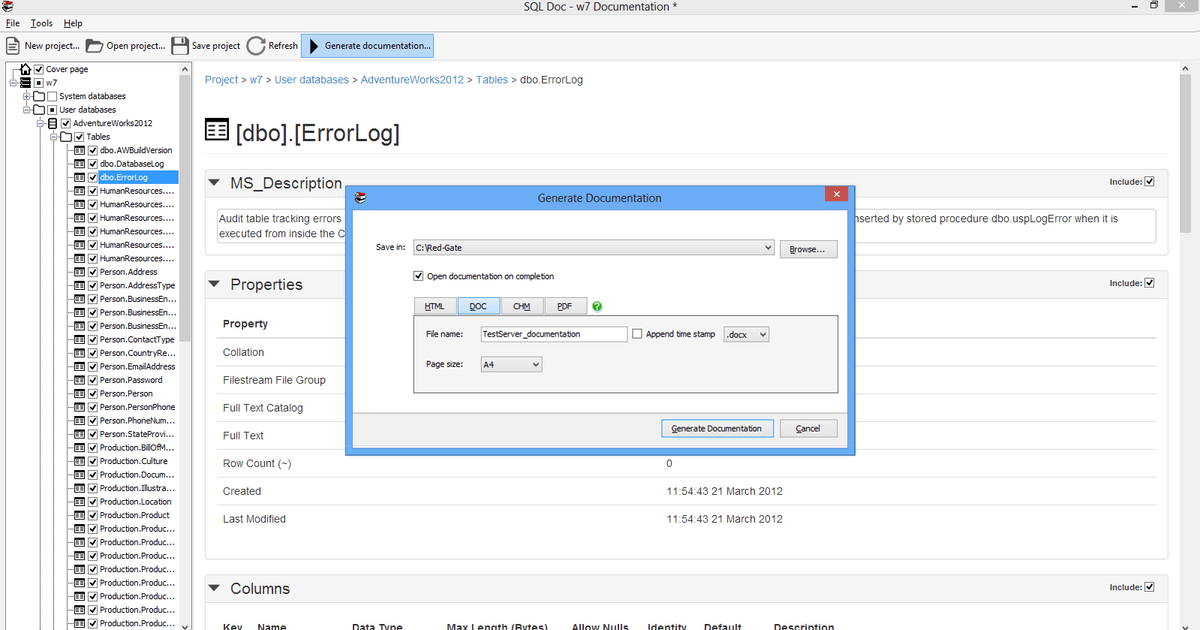Open the Tools menu
Image resolution: width=1200 pixels, height=630 pixels.
pos(42,23)
